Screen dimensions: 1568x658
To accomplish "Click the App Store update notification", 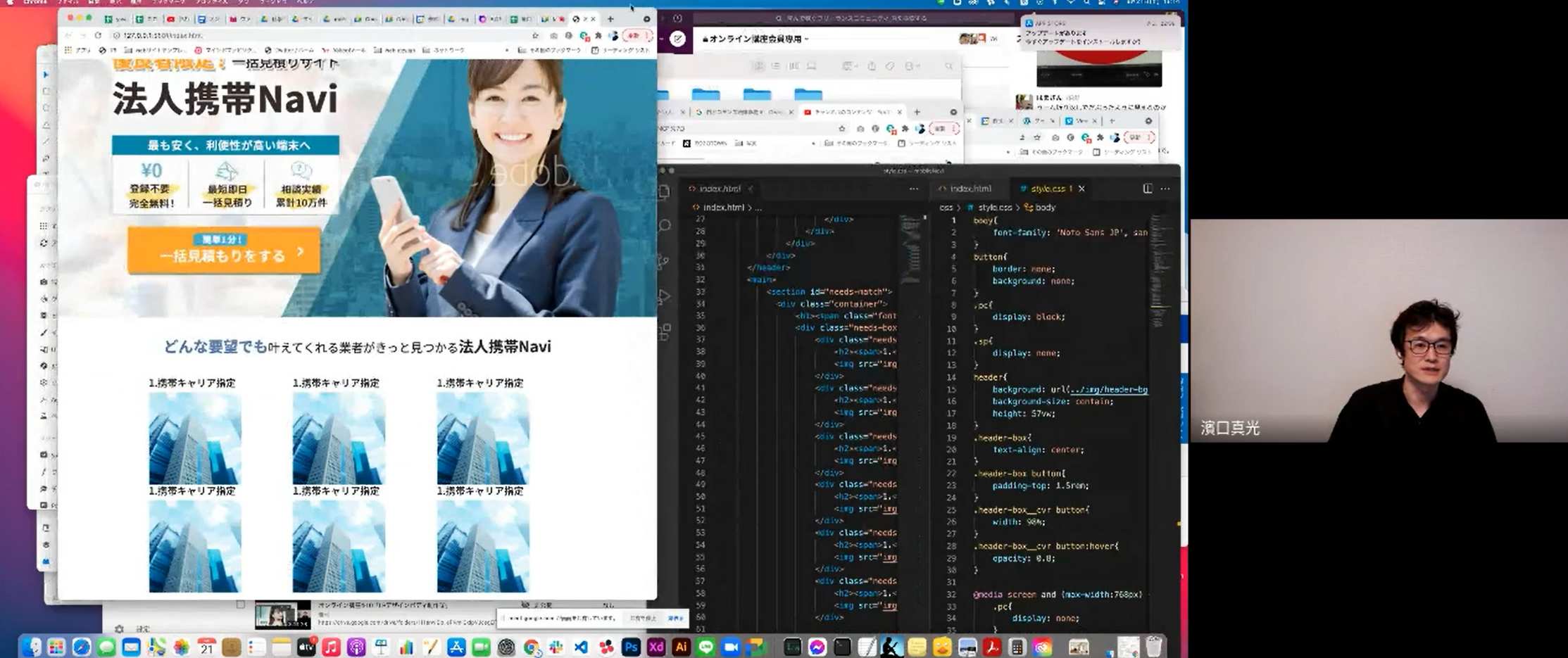I will (1100, 32).
